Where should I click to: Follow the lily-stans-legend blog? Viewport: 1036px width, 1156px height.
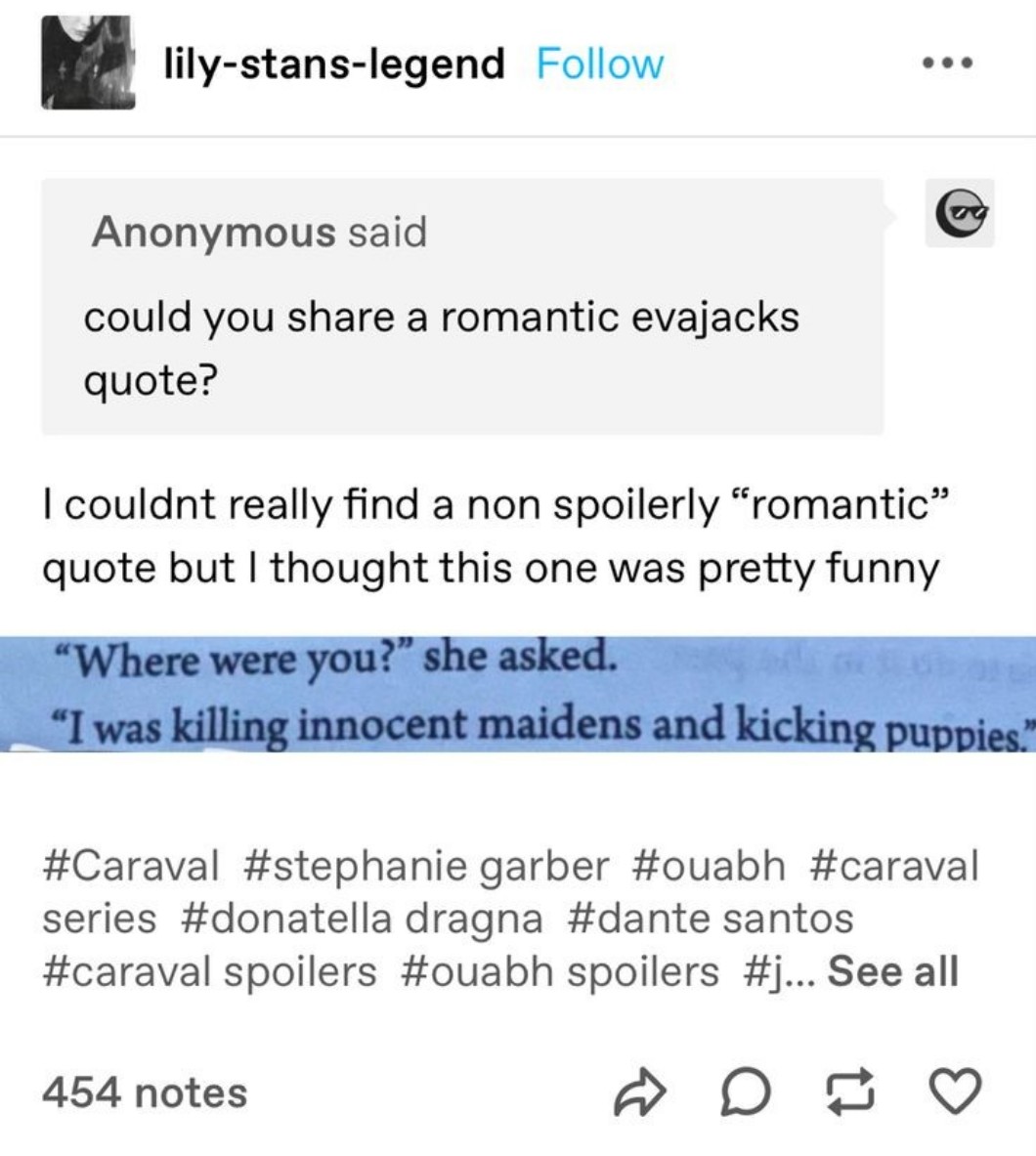(599, 64)
